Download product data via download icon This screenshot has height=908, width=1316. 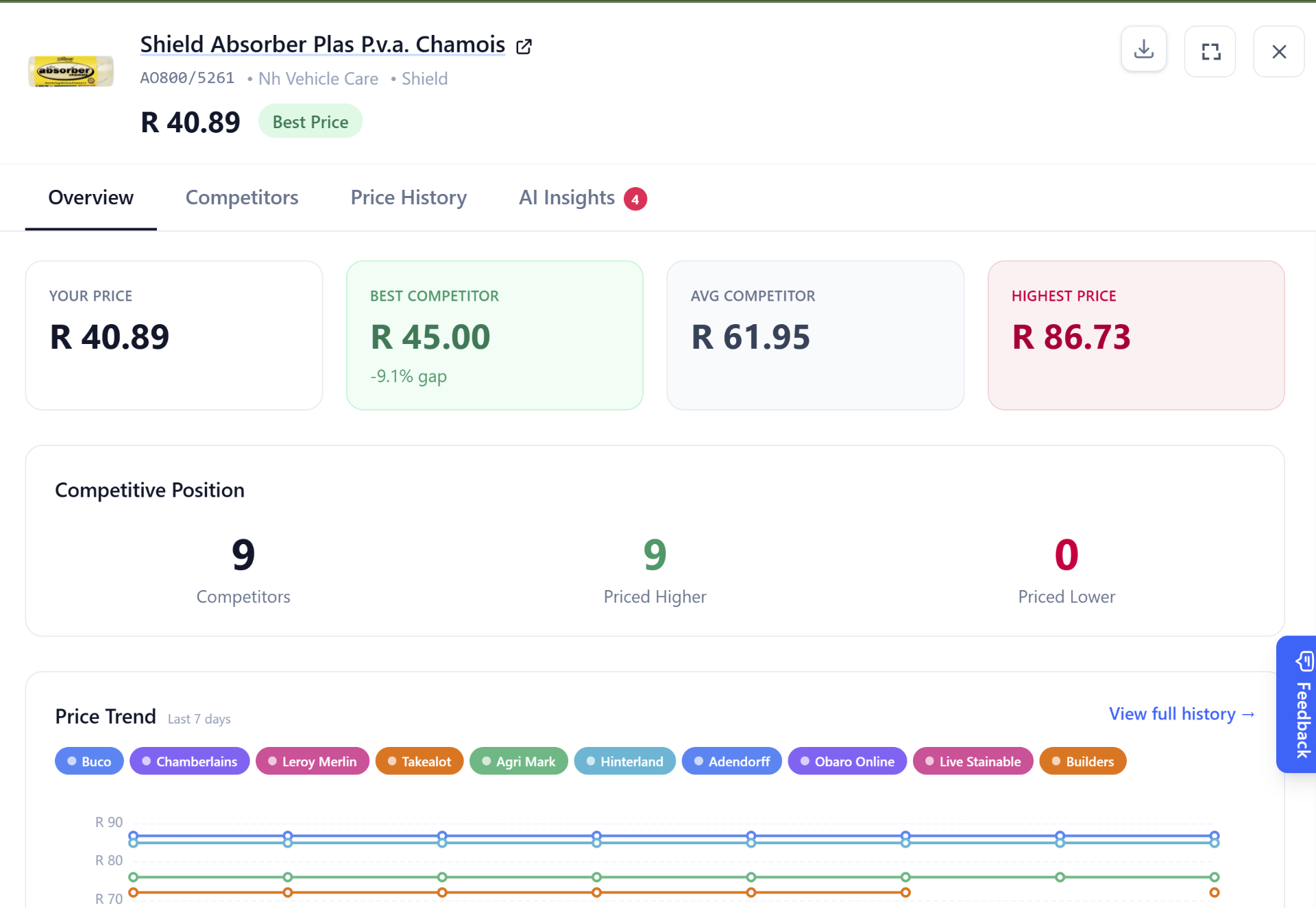click(1143, 50)
